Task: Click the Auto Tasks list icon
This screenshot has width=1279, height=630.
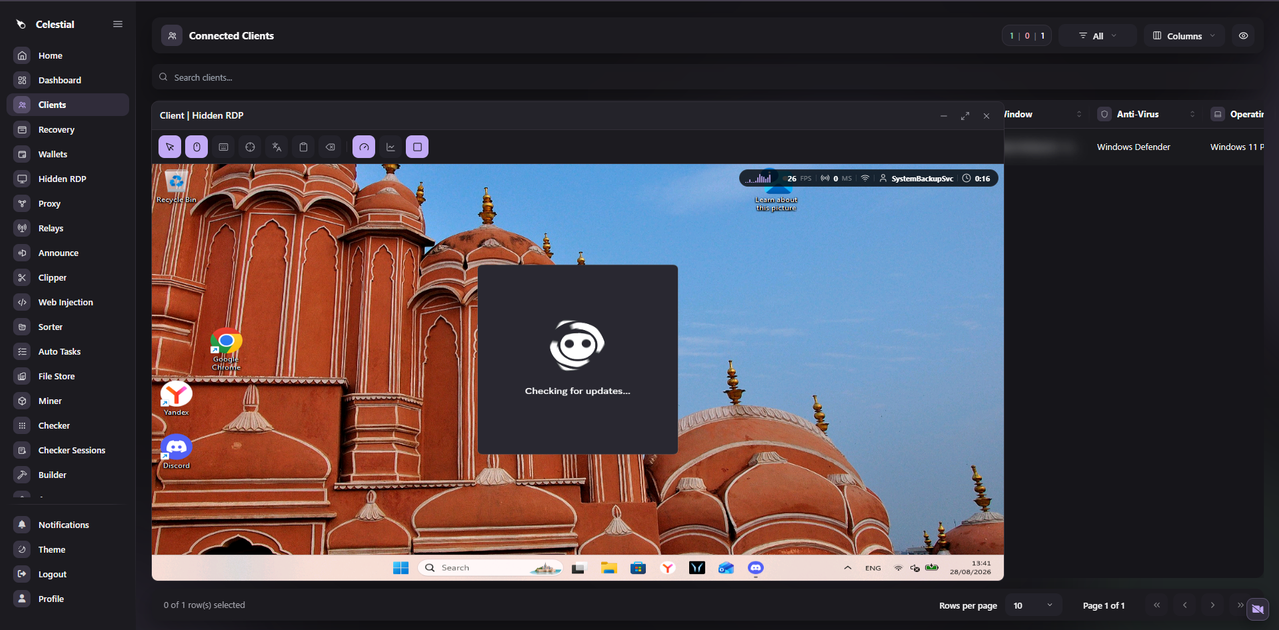Action: point(22,352)
